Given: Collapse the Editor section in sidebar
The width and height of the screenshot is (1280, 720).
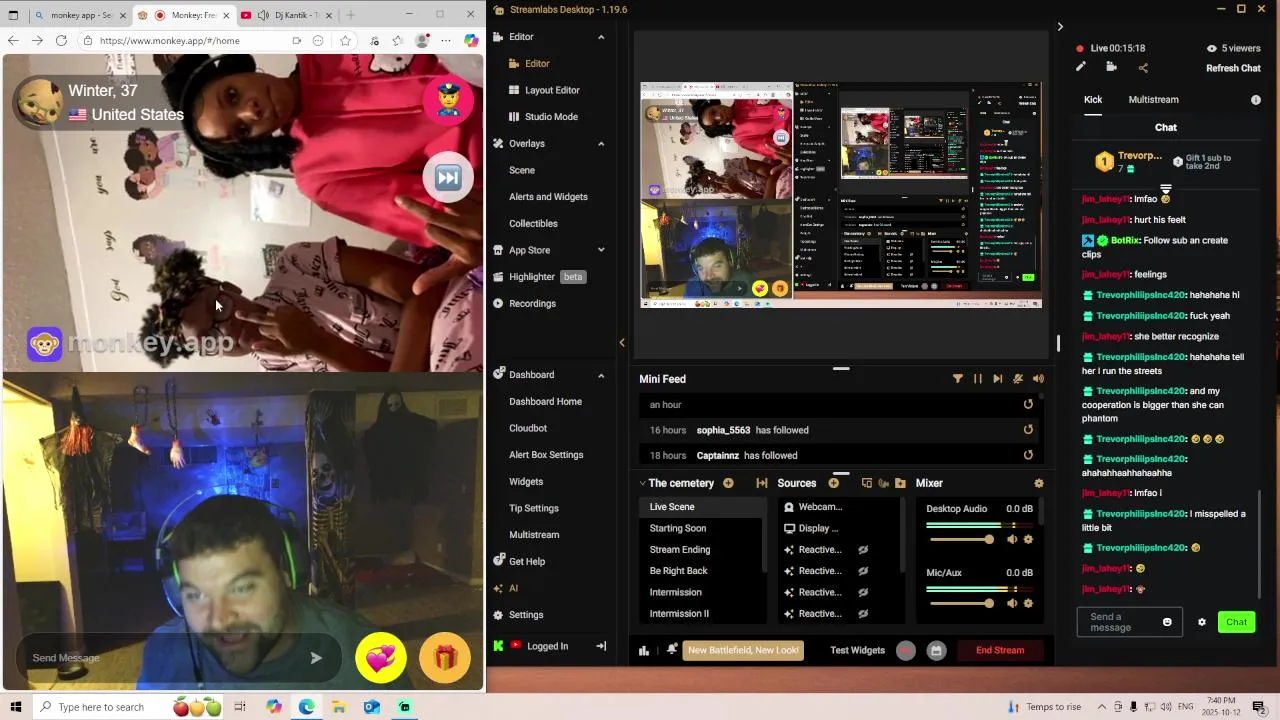Looking at the screenshot, I should [x=601, y=37].
